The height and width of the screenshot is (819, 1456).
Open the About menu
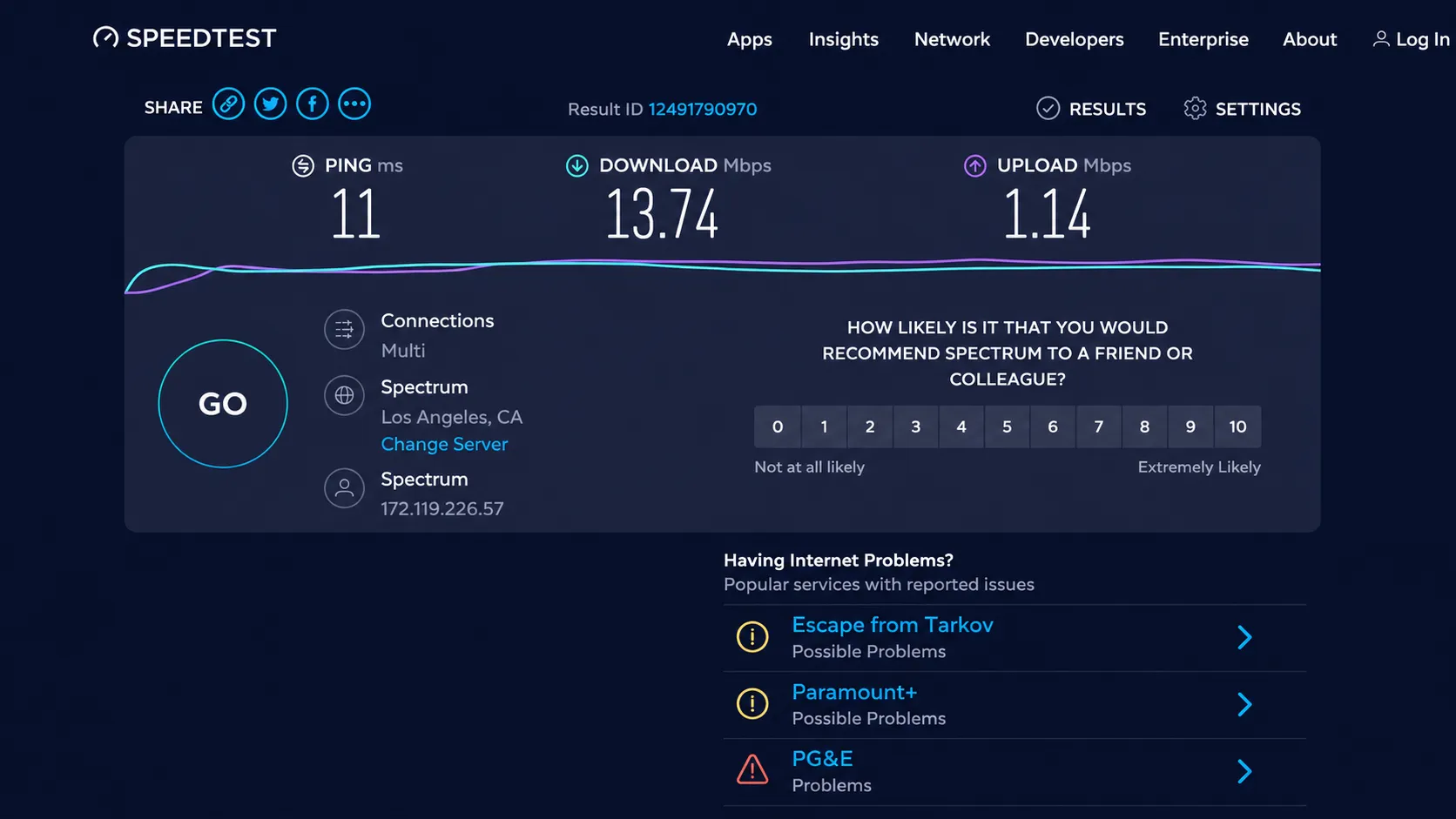[1310, 39]
